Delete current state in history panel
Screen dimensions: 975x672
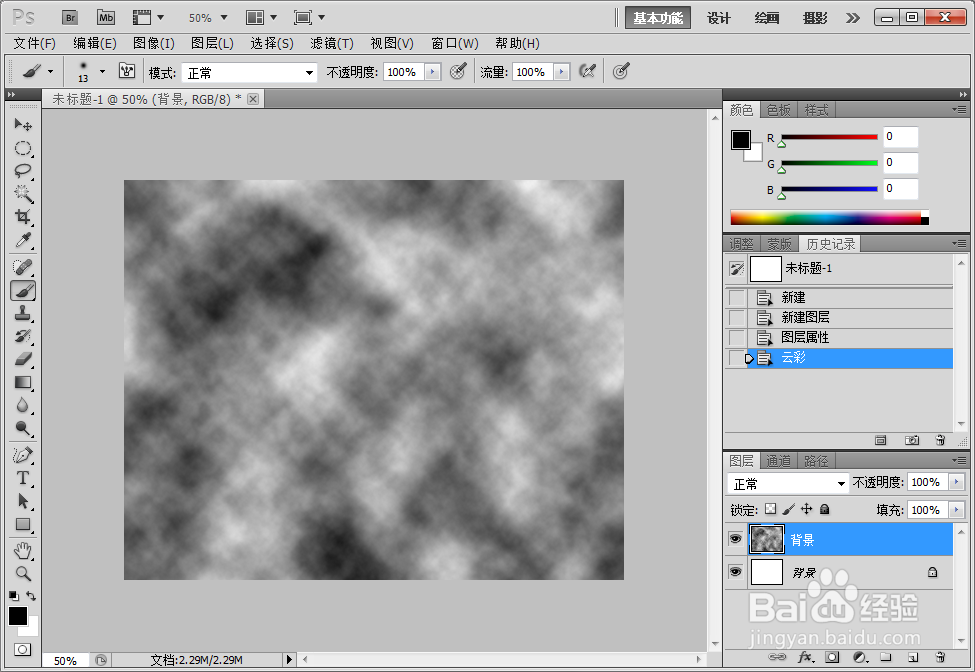(x=940, y=440)
